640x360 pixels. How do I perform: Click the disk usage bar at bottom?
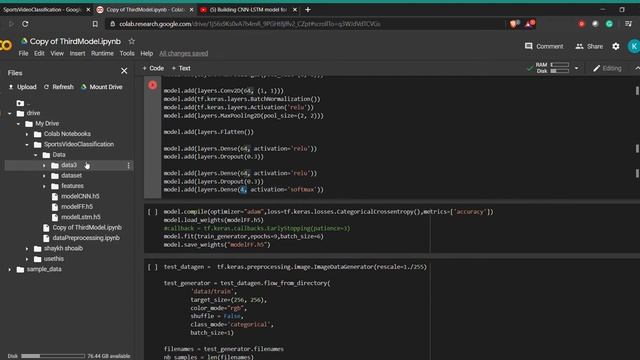[53, 356]
